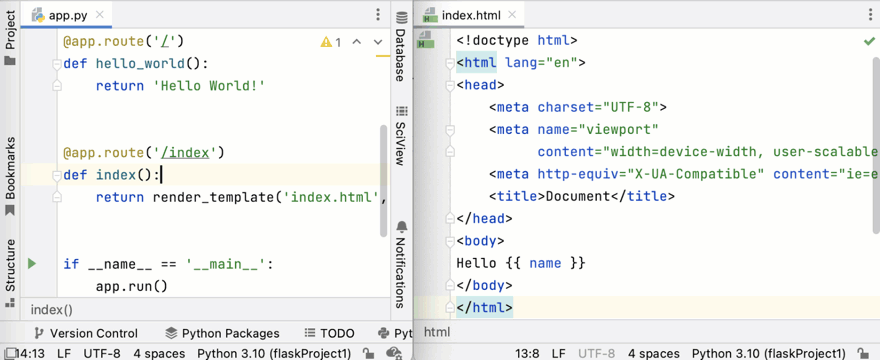Click greyed UTF-8 encoding in index.html status bar
The height and width of the screenshot is (360, 880).
597,353
